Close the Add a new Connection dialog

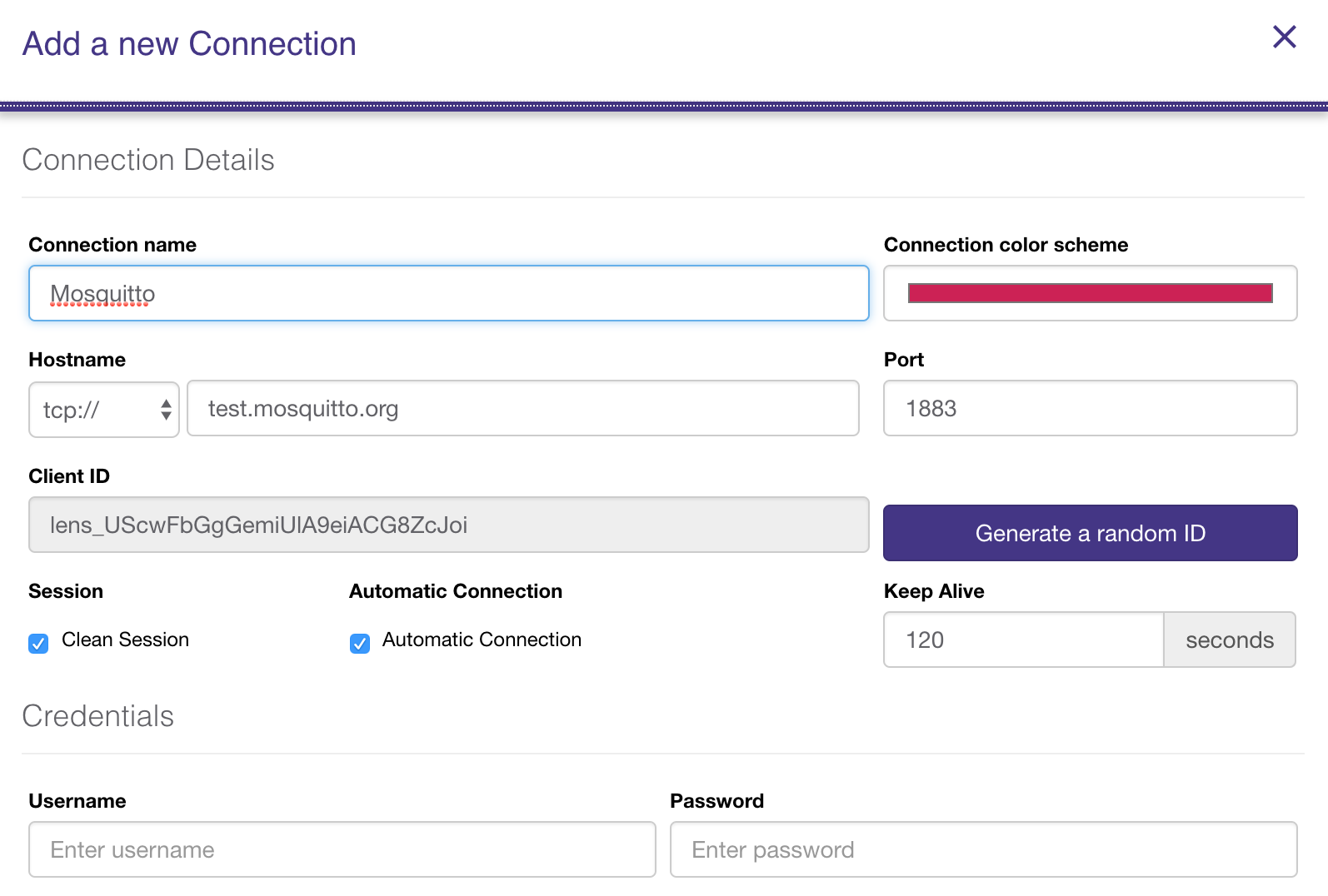click(1284, 37)
